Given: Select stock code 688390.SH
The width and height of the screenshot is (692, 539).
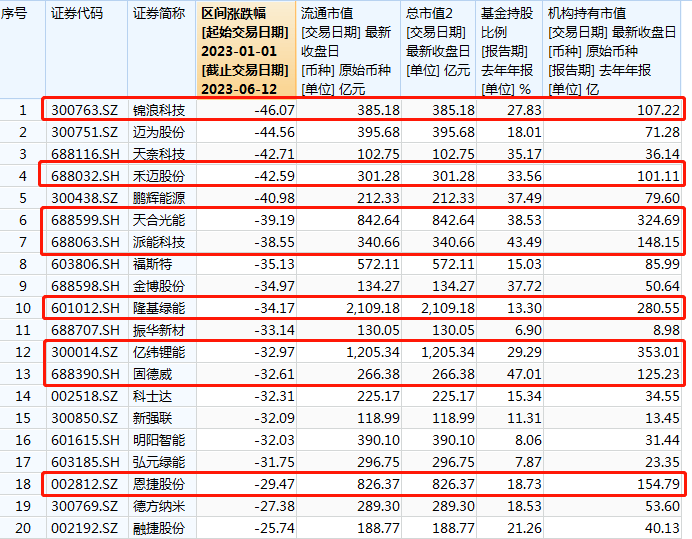Looking at the screenshot, I should [x=85, y=374].
